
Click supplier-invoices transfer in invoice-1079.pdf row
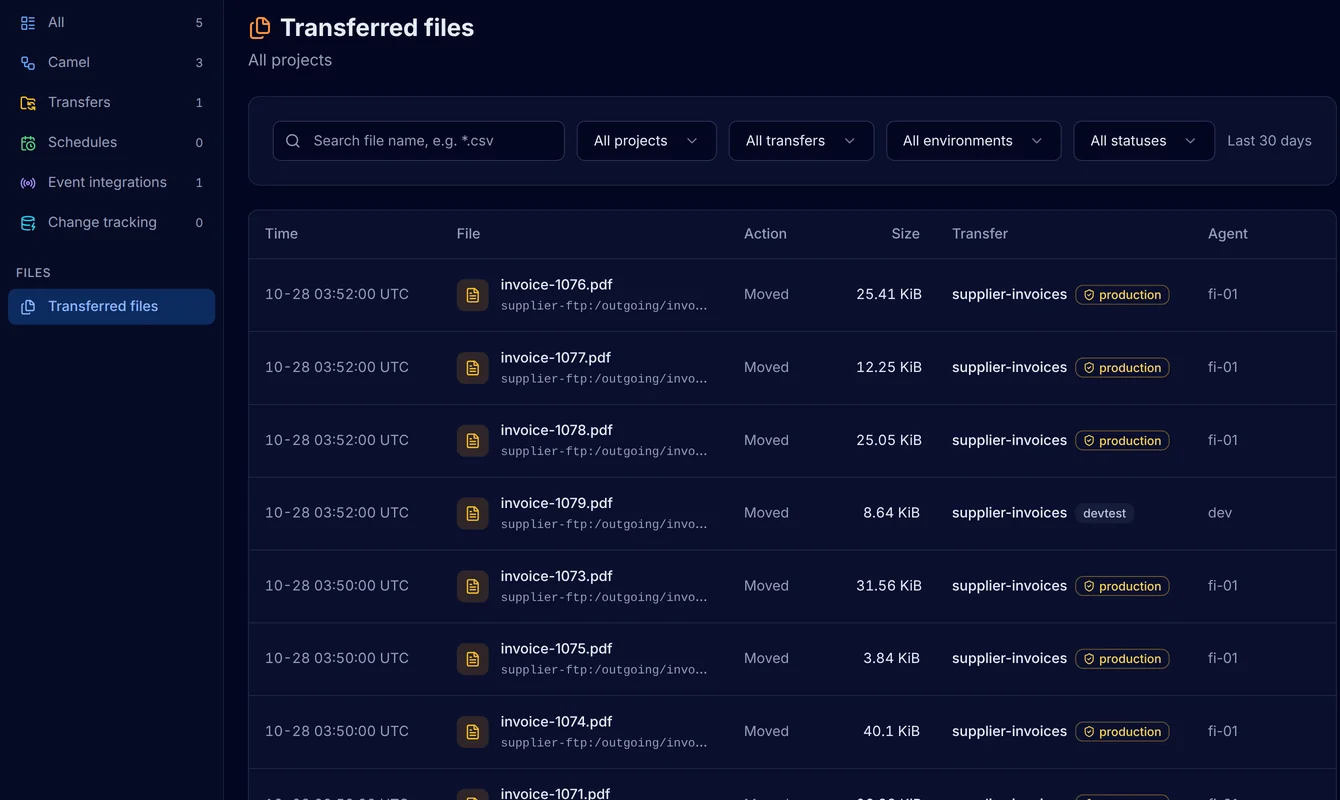click(1009, 513)
